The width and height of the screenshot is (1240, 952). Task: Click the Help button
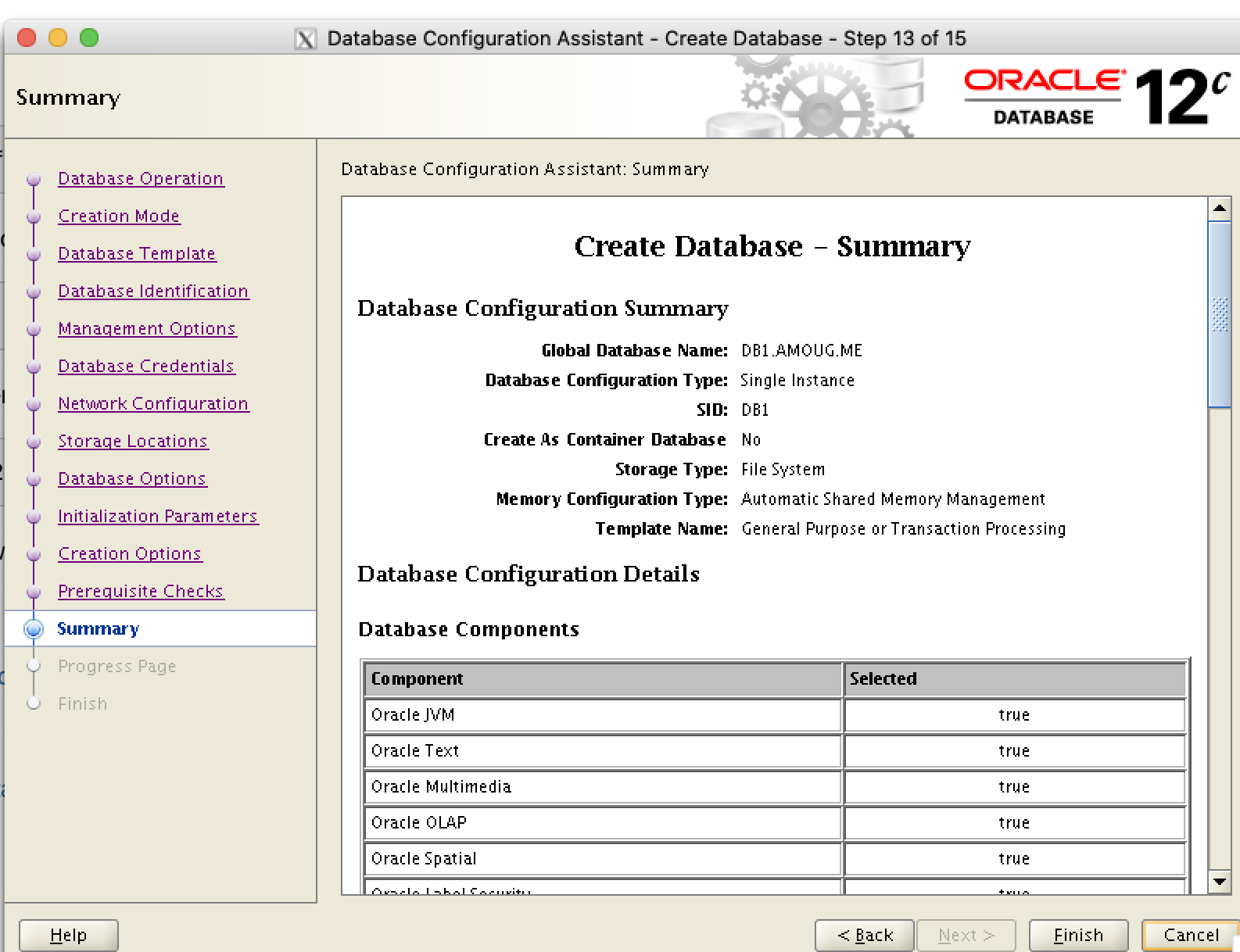point(68,935)
